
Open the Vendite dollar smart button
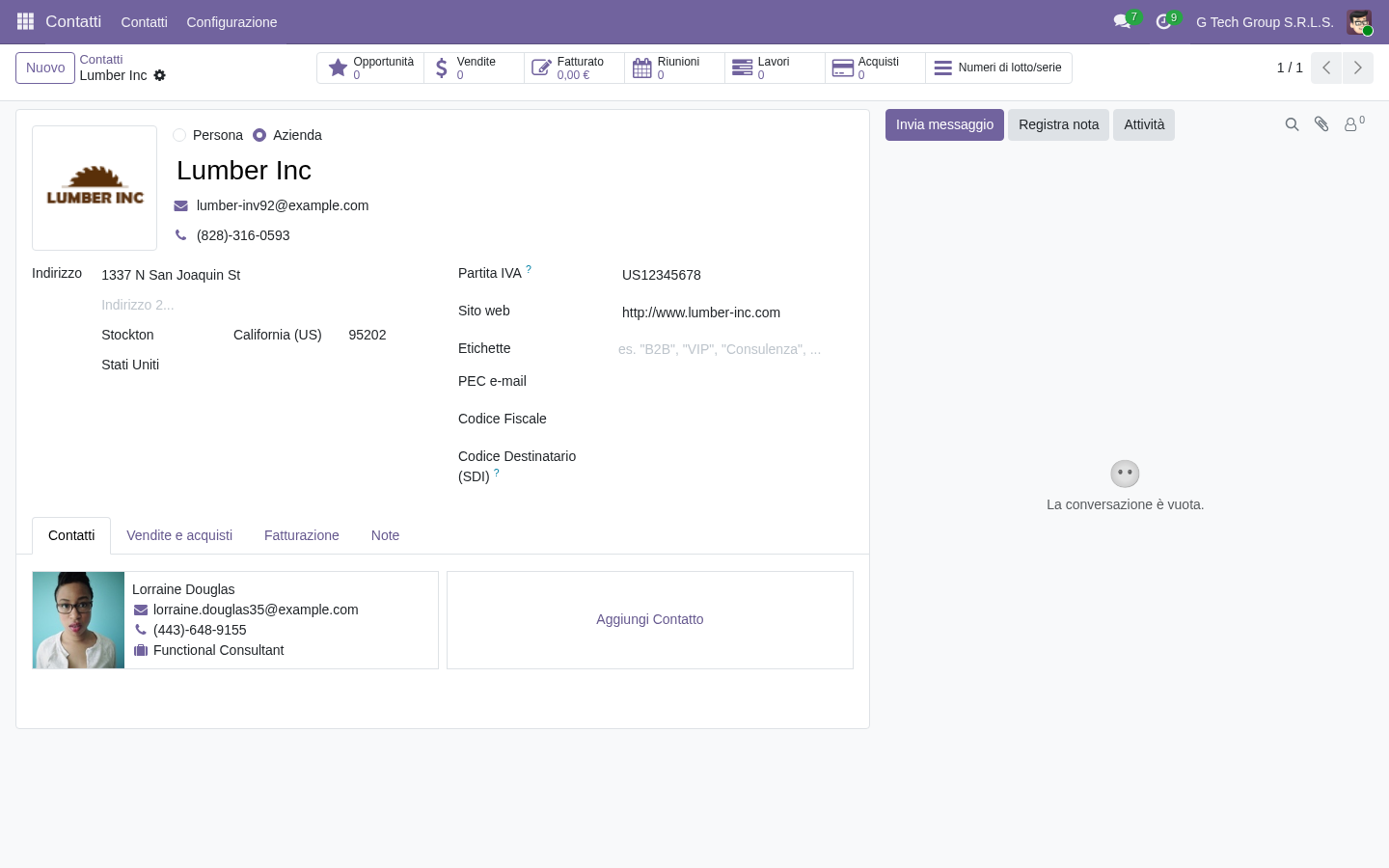475,68
